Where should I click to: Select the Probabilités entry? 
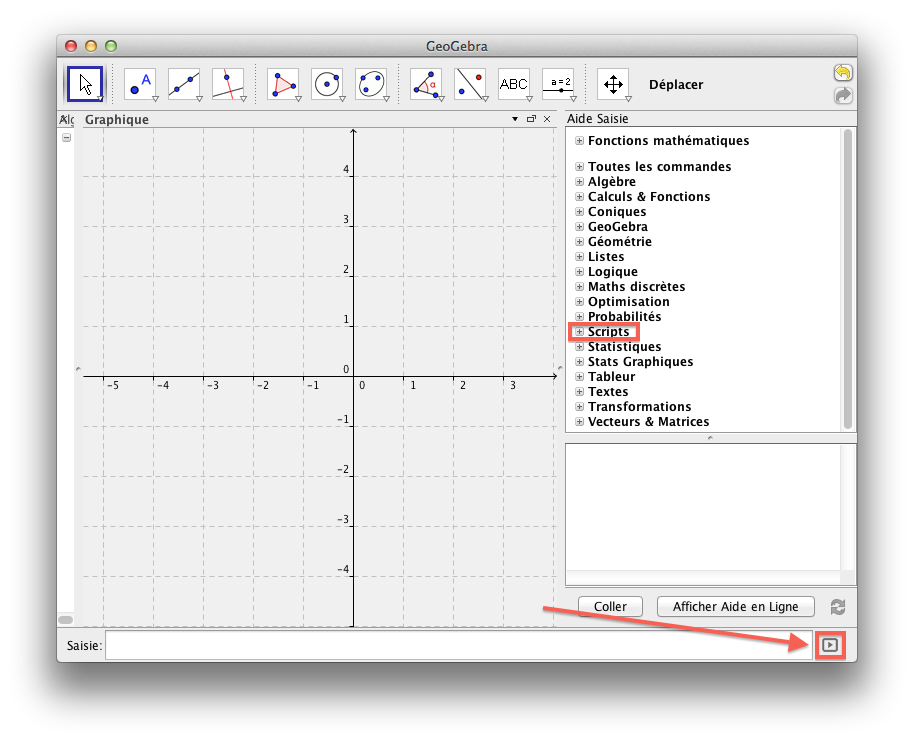coord(624,317)
